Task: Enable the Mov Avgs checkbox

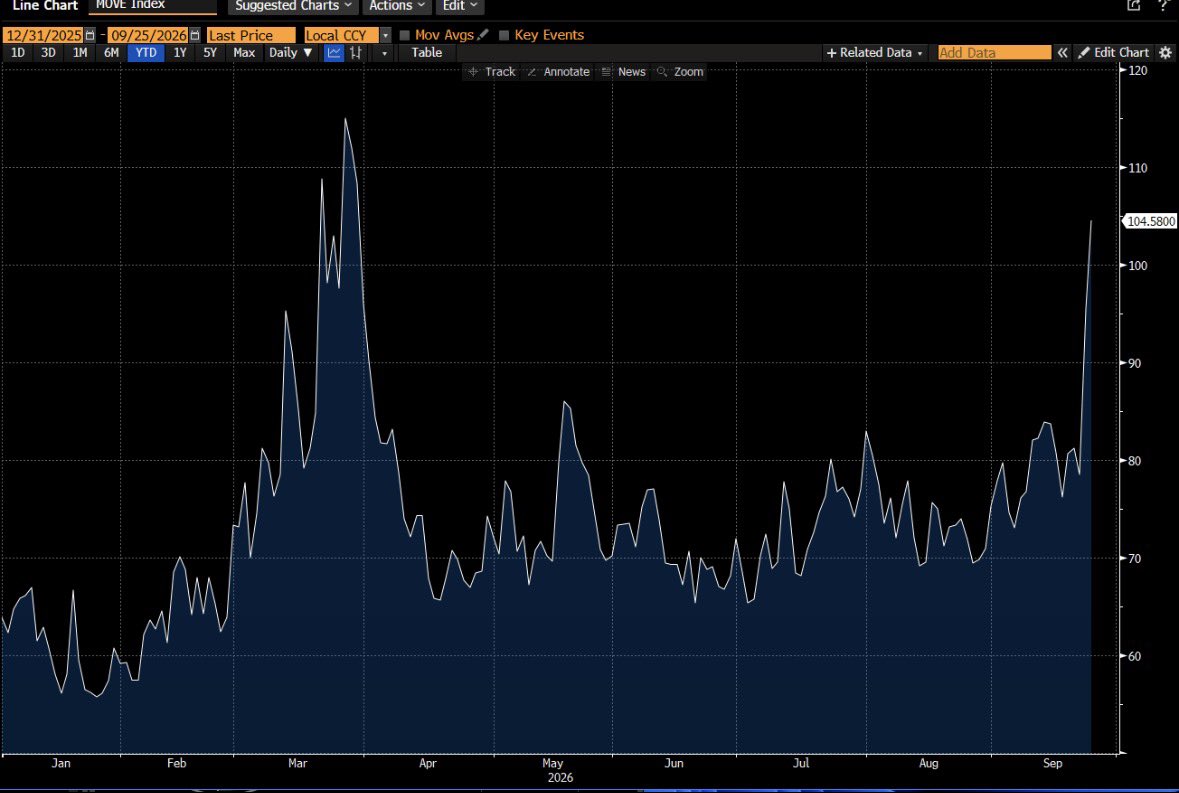Action: point(405,35)
